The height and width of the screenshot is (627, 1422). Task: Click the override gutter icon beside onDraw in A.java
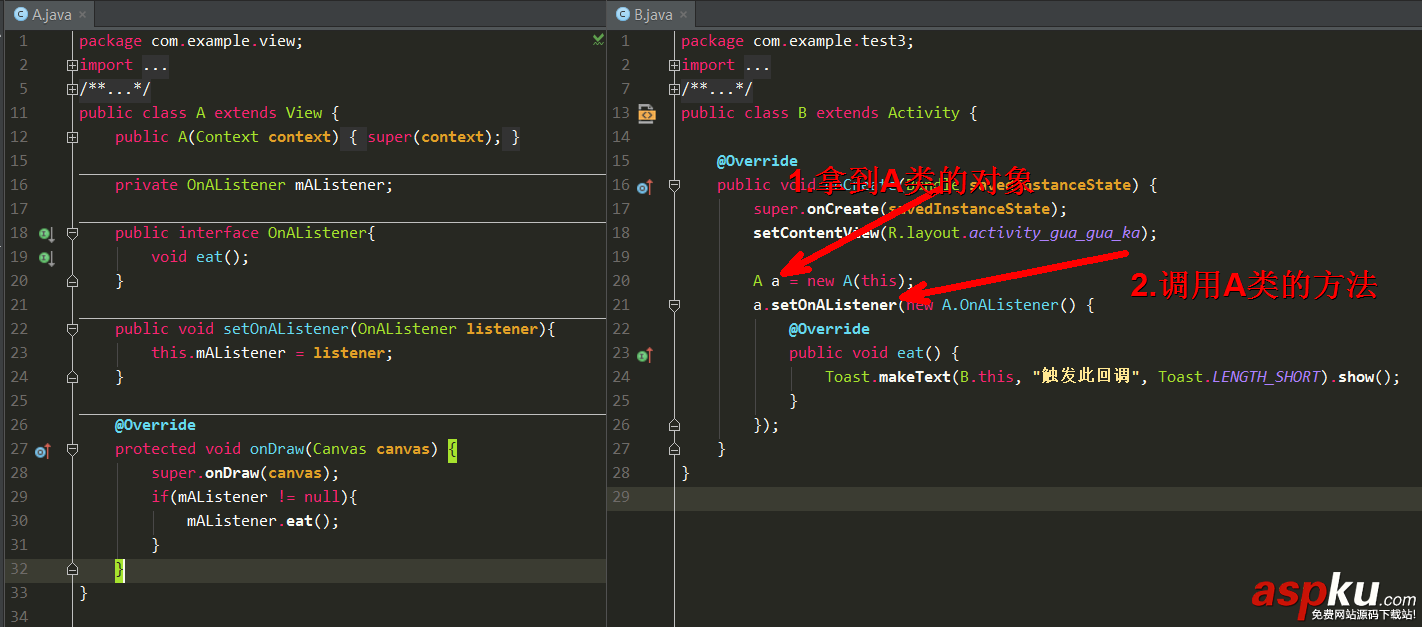point(43,451)
